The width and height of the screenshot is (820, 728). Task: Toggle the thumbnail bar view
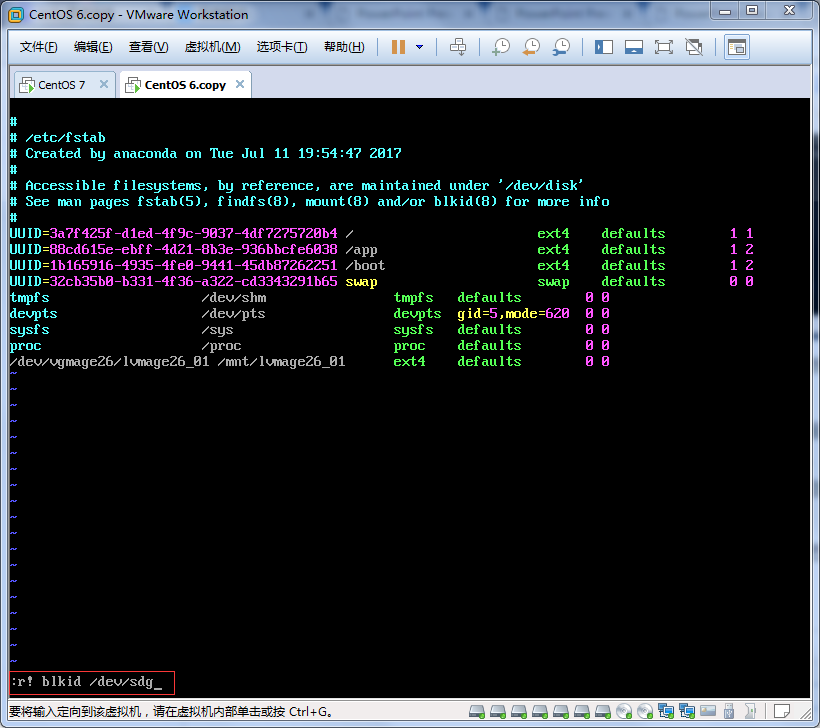(x=634, y=47)
